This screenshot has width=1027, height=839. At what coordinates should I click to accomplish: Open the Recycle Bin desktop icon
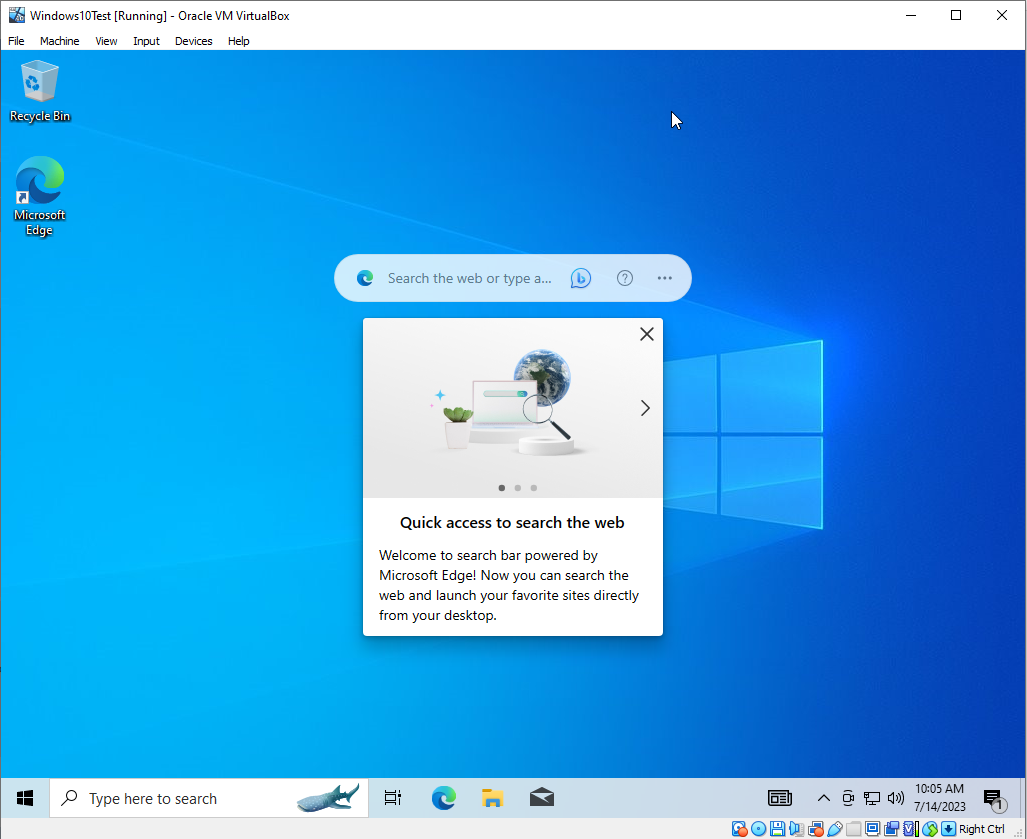[x=39, y=90]
